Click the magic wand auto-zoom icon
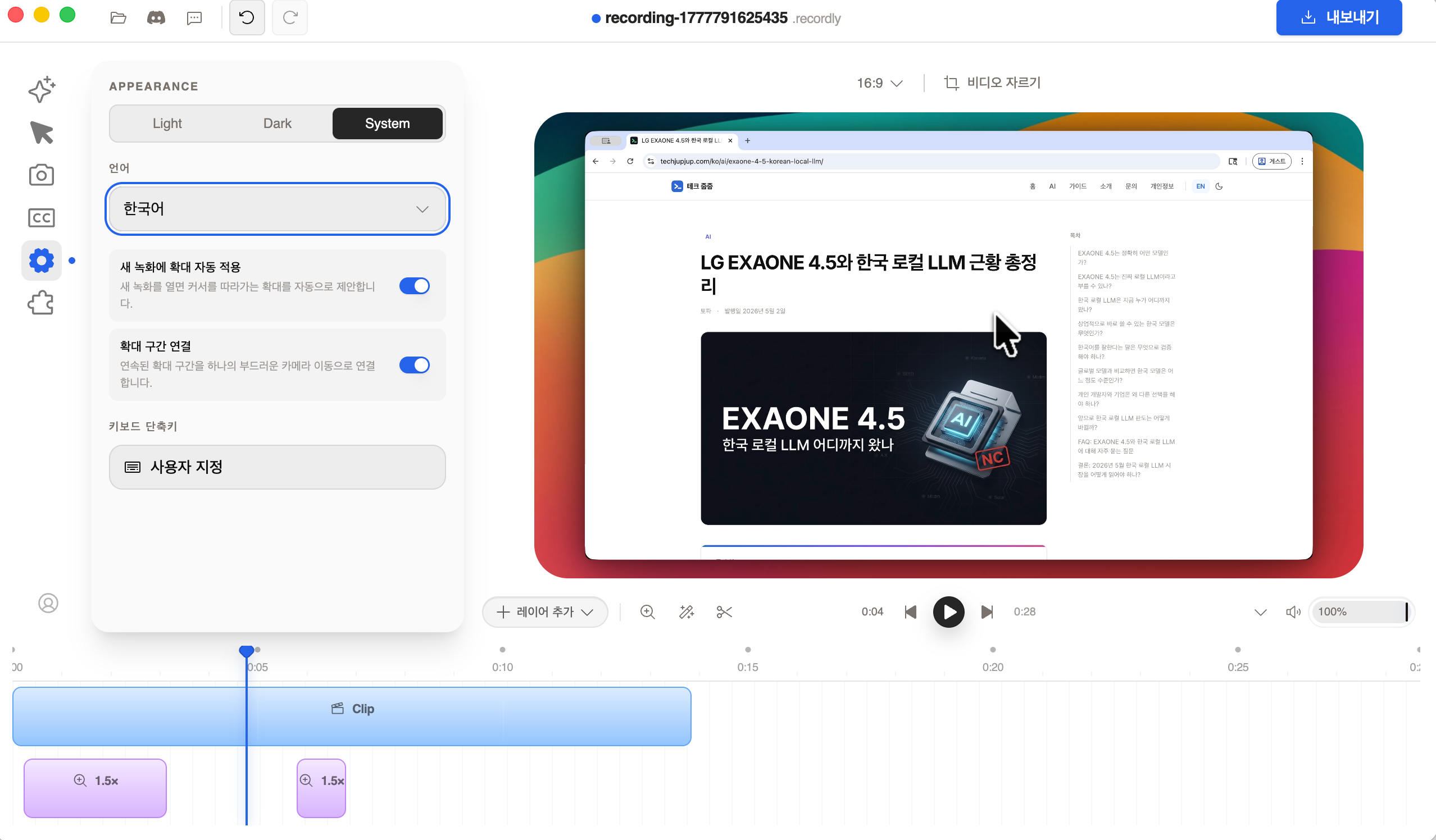The height and width of the screenshot is (840, 1436). click(687, 611)
